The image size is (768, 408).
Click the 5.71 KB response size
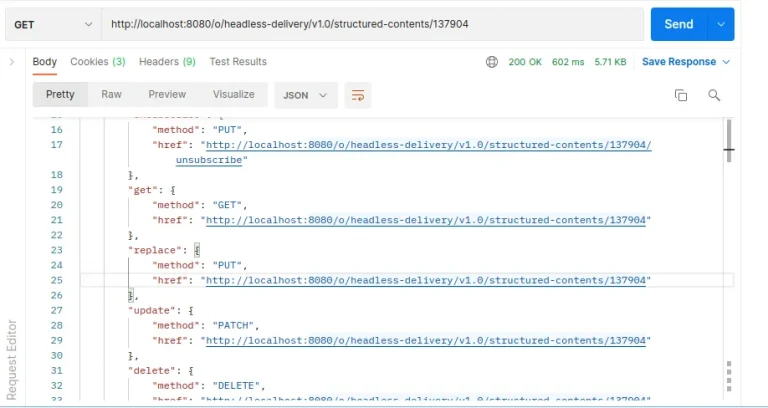[610, 62]
